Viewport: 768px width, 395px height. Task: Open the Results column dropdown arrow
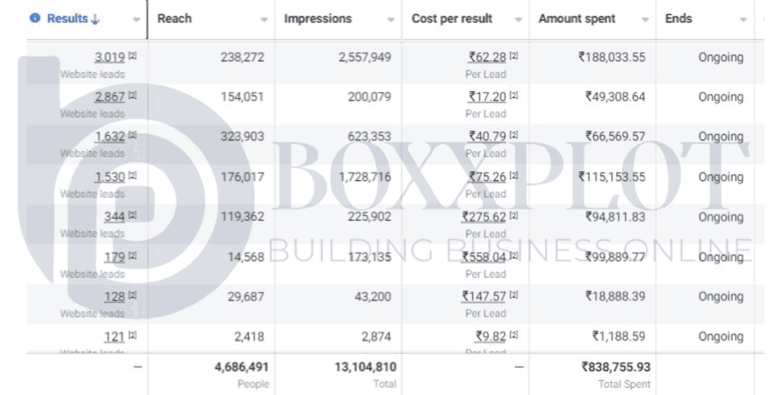point(136,20)
